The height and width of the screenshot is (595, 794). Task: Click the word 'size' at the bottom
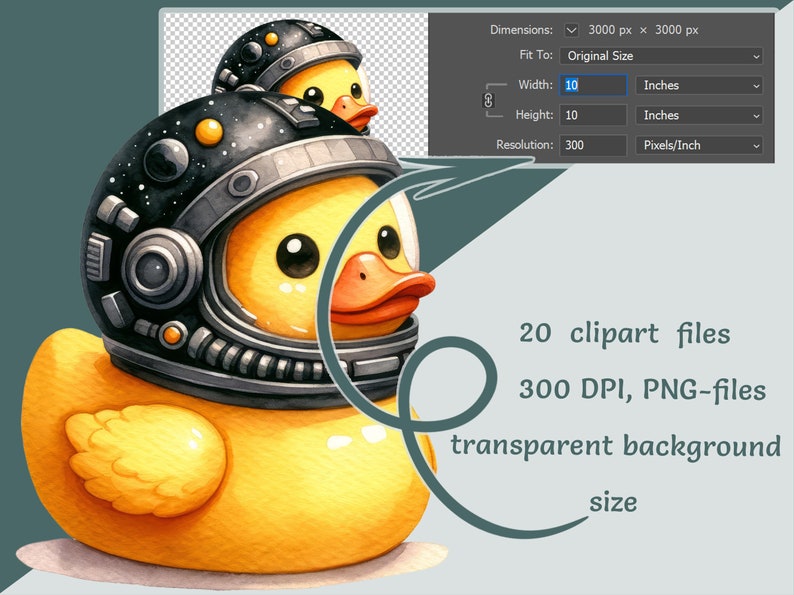click(613, 502)
